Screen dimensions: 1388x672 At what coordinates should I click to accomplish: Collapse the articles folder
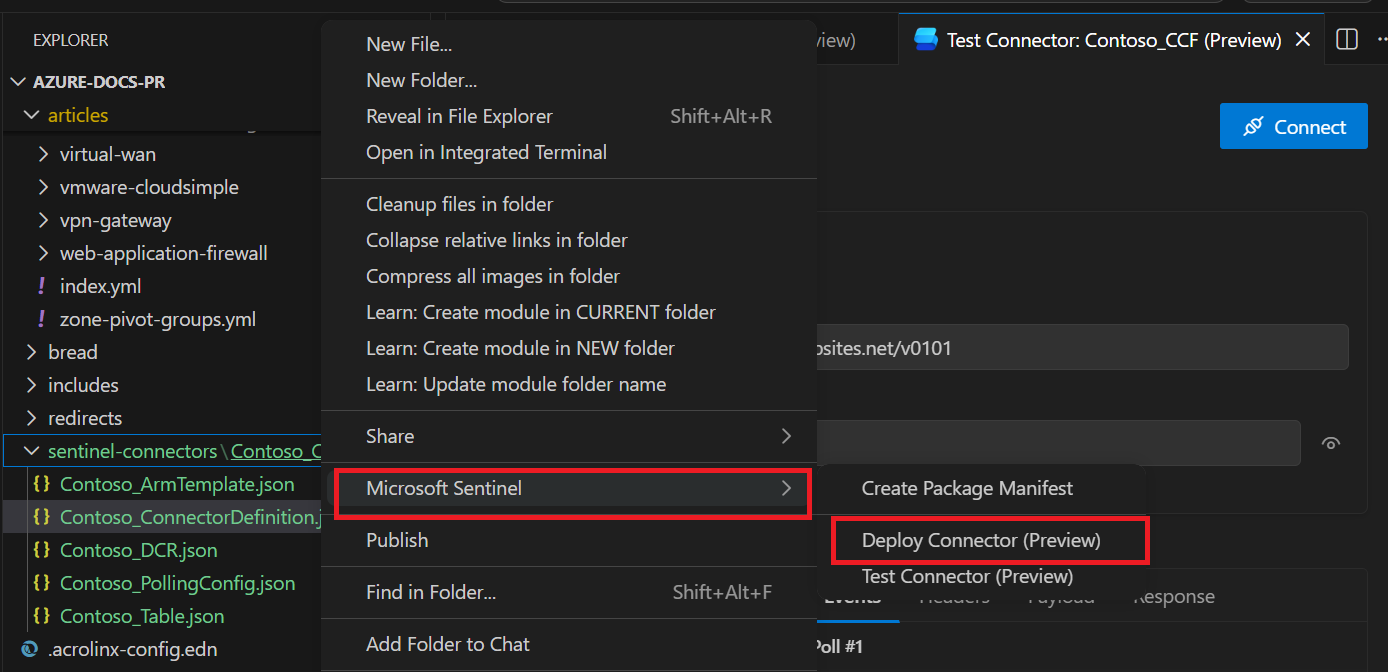pyautogui.click(x=29, y=115)
